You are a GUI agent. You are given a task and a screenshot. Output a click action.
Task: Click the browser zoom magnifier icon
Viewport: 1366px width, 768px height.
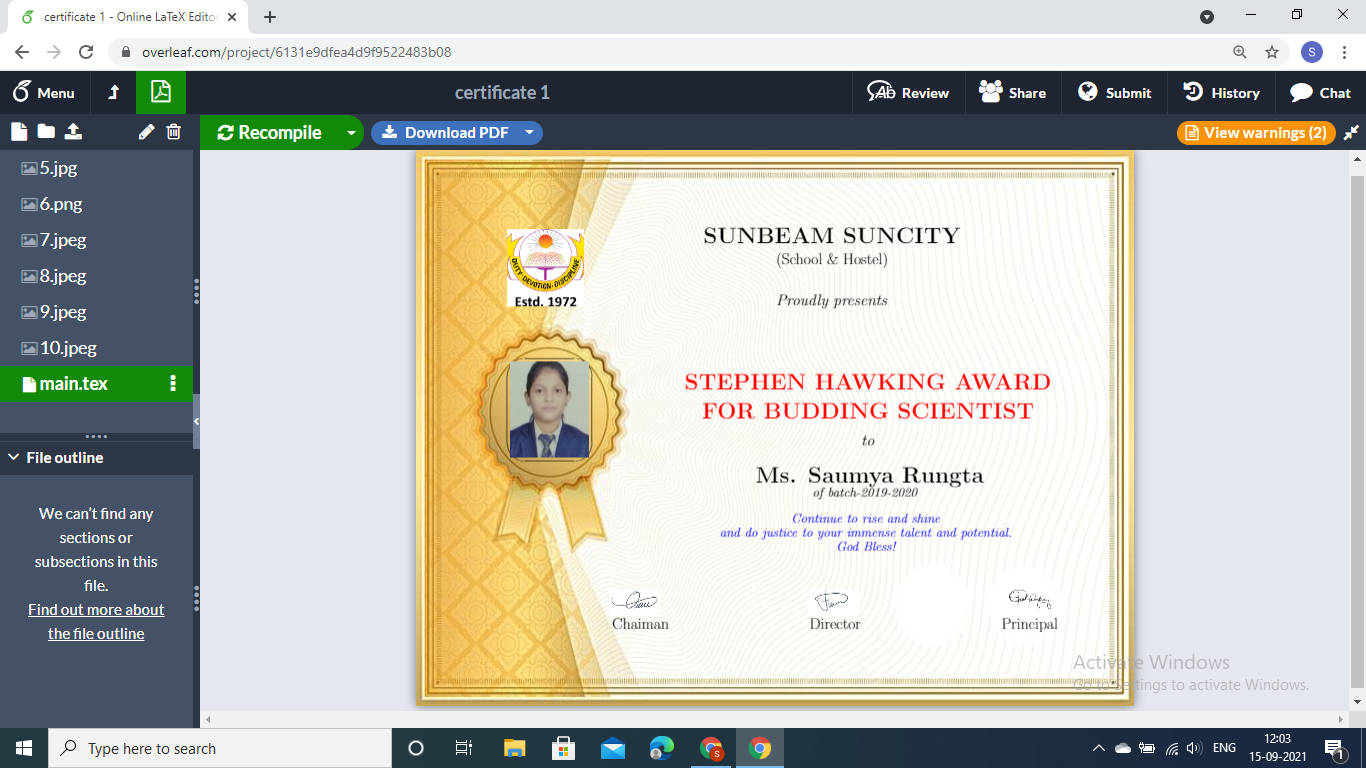pyautogui.click(x=1240, y=52)
